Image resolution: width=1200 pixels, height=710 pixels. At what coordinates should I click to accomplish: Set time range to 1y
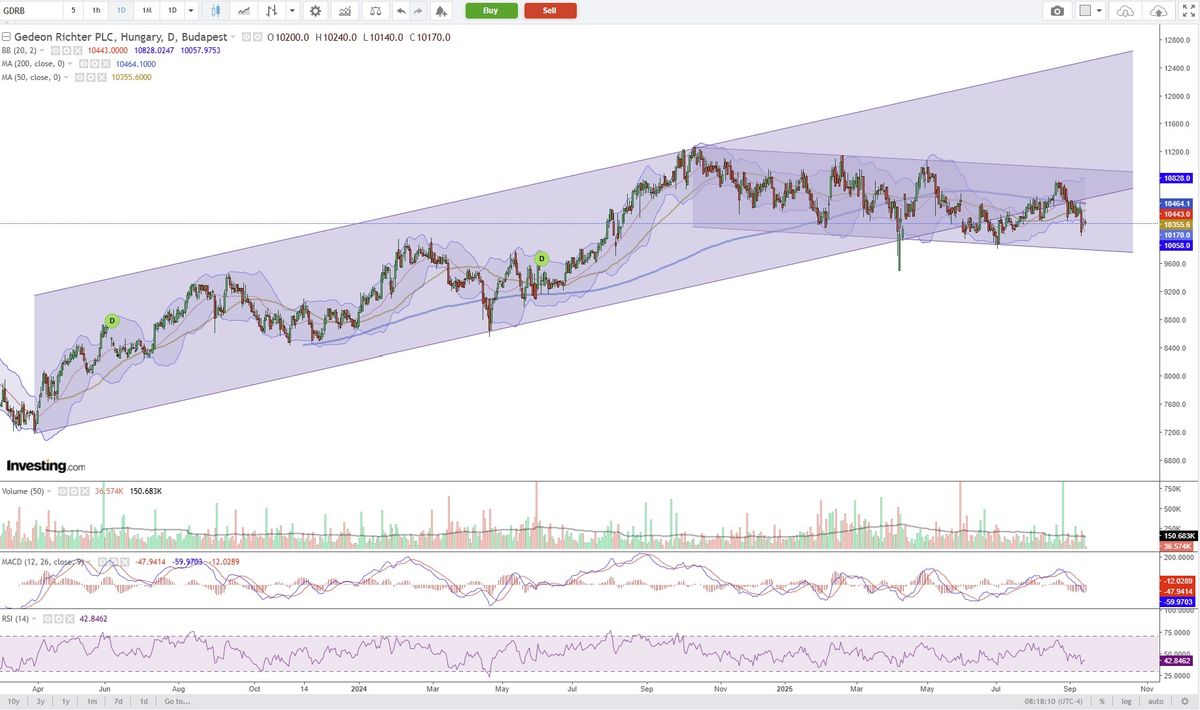pyautogui.click(x=66, y=702)
